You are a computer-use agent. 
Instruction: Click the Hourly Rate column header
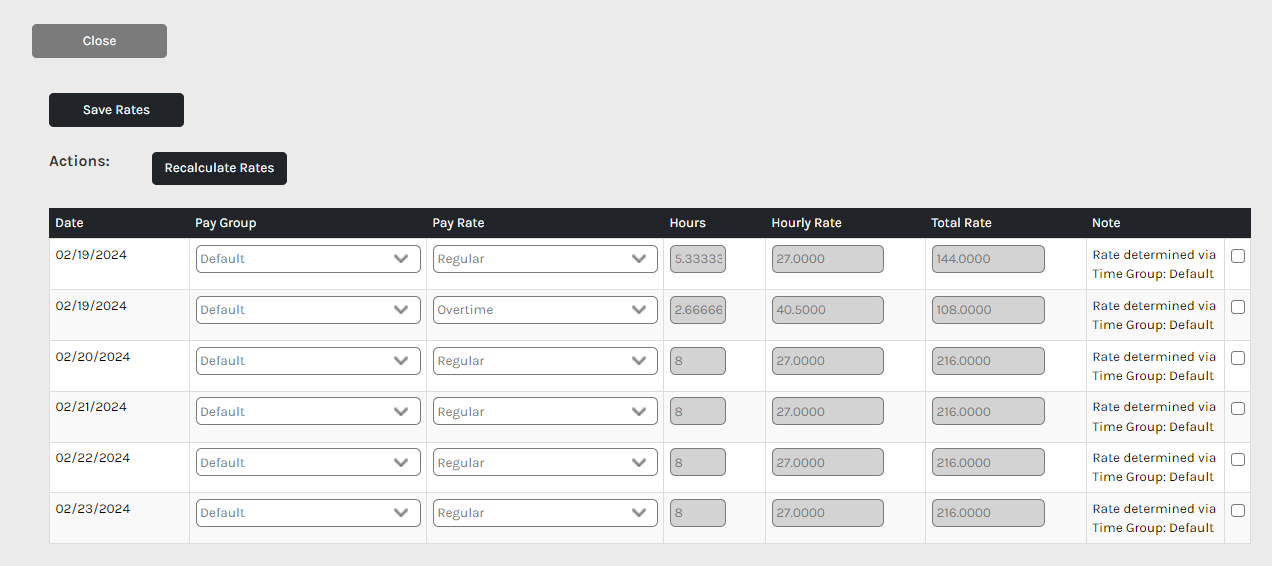coord(806,223)
